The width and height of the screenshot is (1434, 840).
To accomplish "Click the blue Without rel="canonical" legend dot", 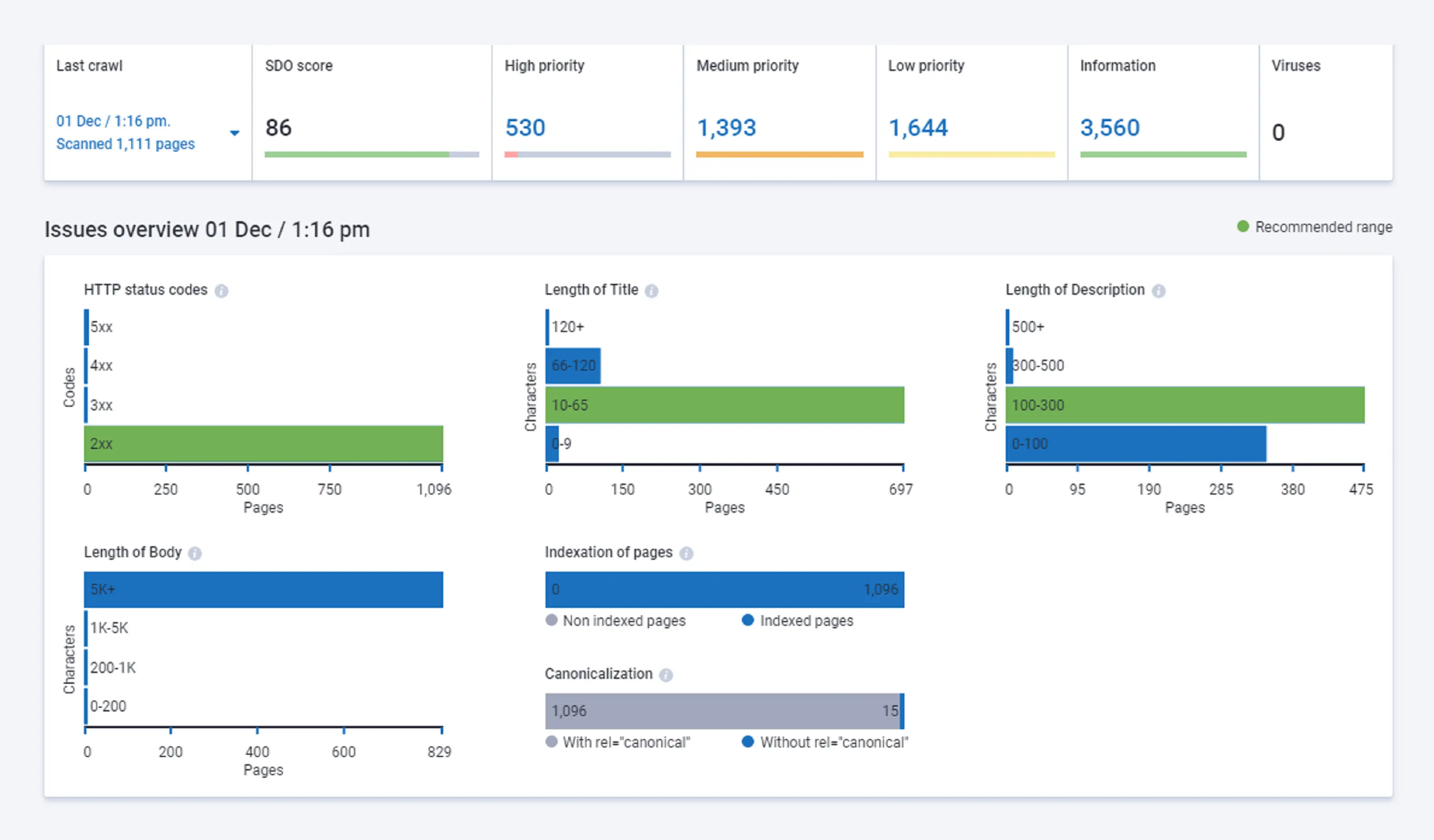I will point(748,741).
